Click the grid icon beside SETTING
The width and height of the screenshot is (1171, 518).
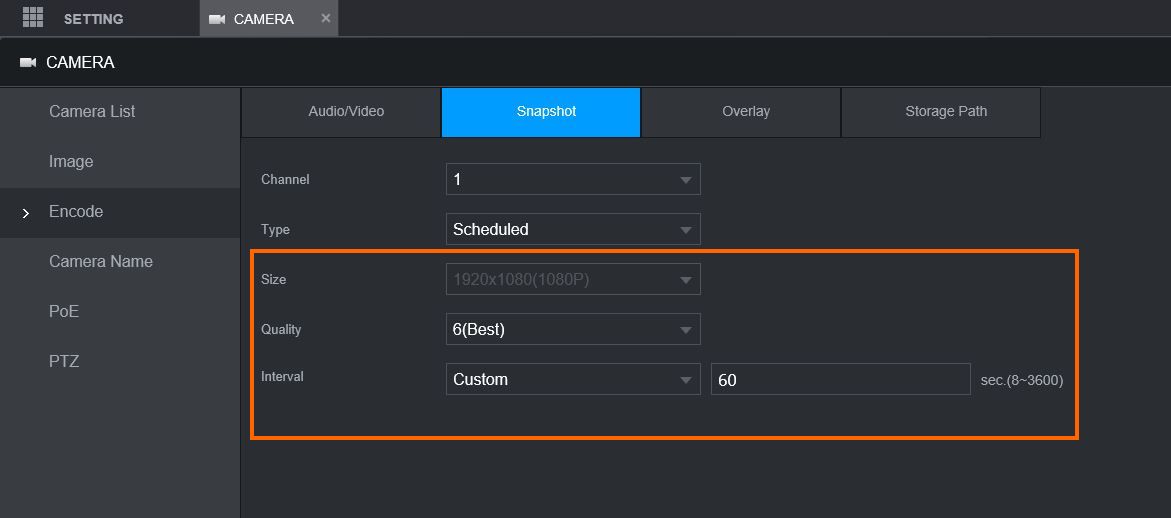[33, 18]
